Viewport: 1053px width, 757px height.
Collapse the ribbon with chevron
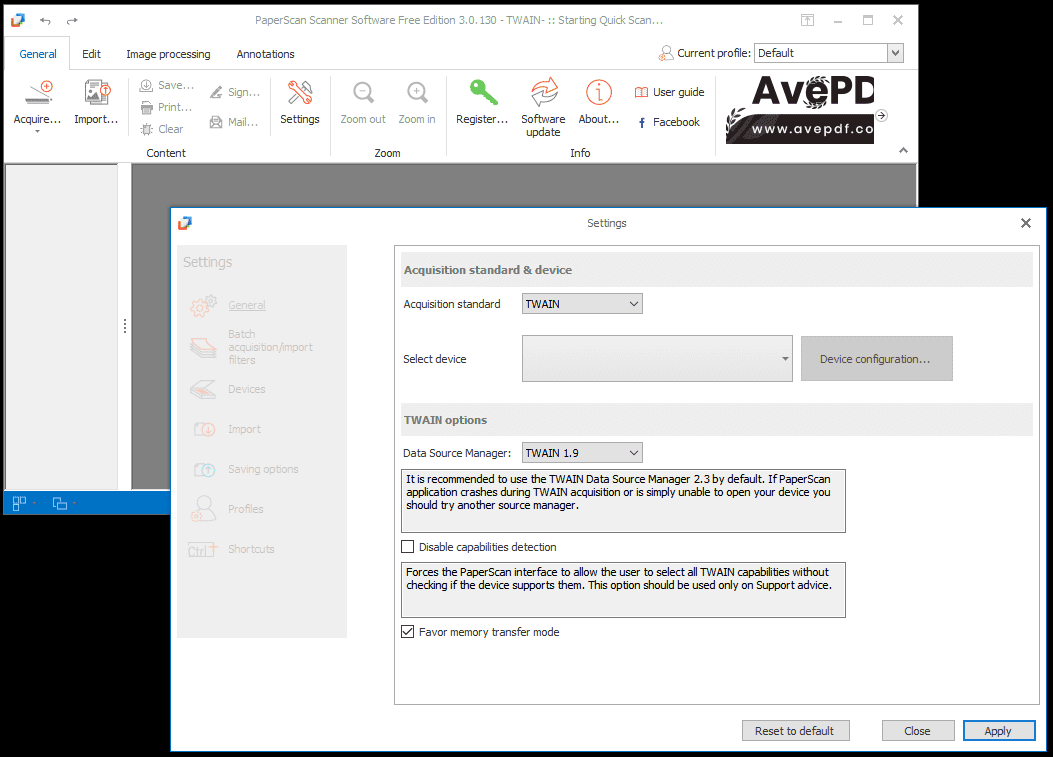(903, 150)
